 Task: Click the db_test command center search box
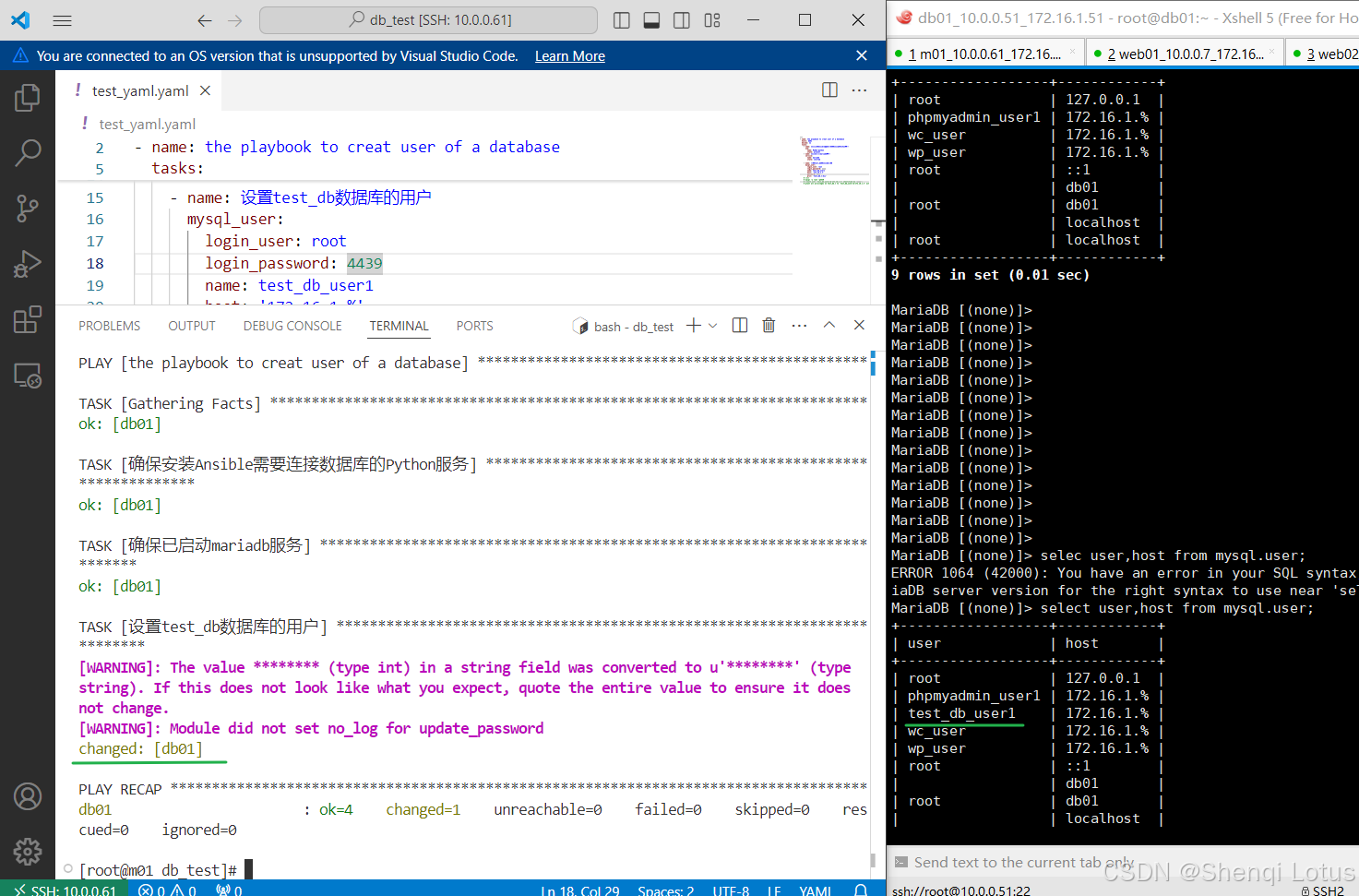pyautogui.click(x=429, y=20)
